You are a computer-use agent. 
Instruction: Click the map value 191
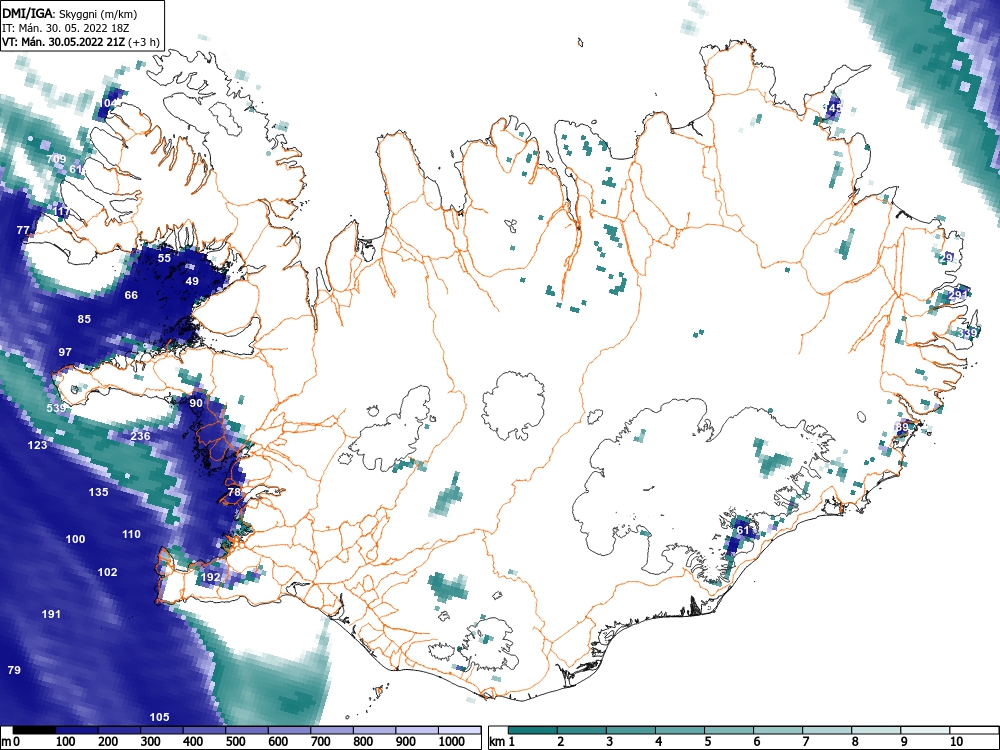point(51,614)
